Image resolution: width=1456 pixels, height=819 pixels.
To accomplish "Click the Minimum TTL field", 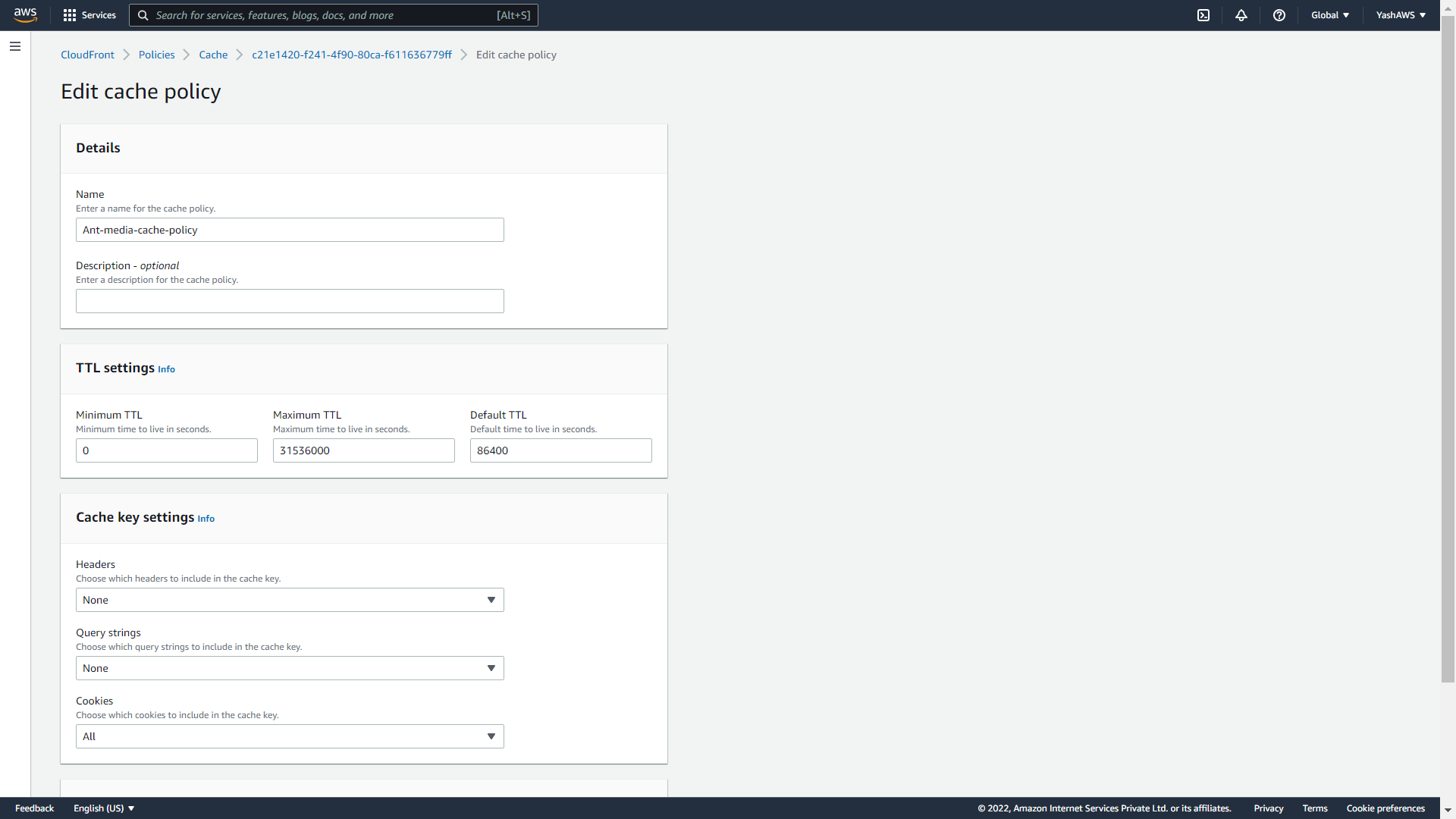I will tap(167, 450).
